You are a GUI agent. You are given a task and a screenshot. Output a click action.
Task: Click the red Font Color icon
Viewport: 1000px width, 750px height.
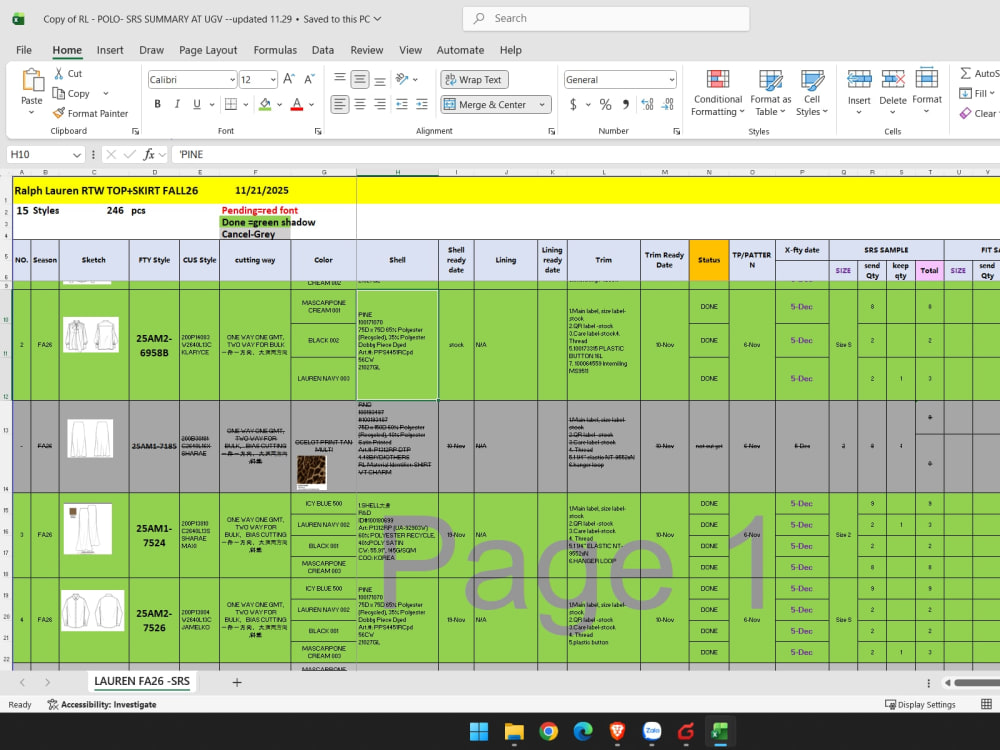[297, 104]
